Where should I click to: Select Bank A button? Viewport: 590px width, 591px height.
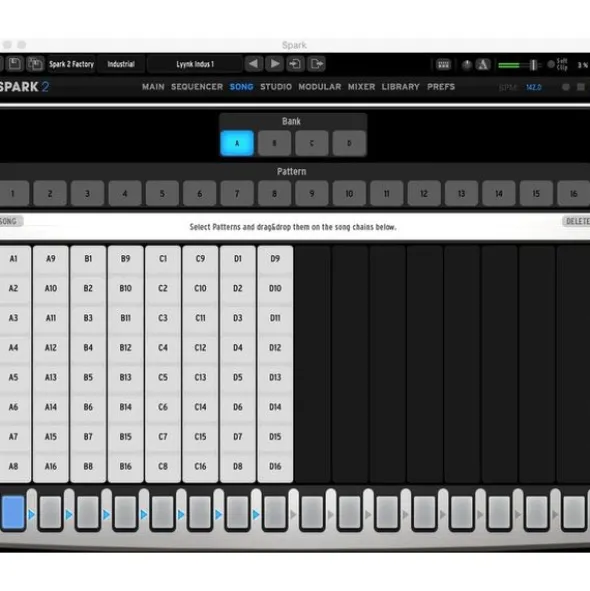[x=237, y=143]
